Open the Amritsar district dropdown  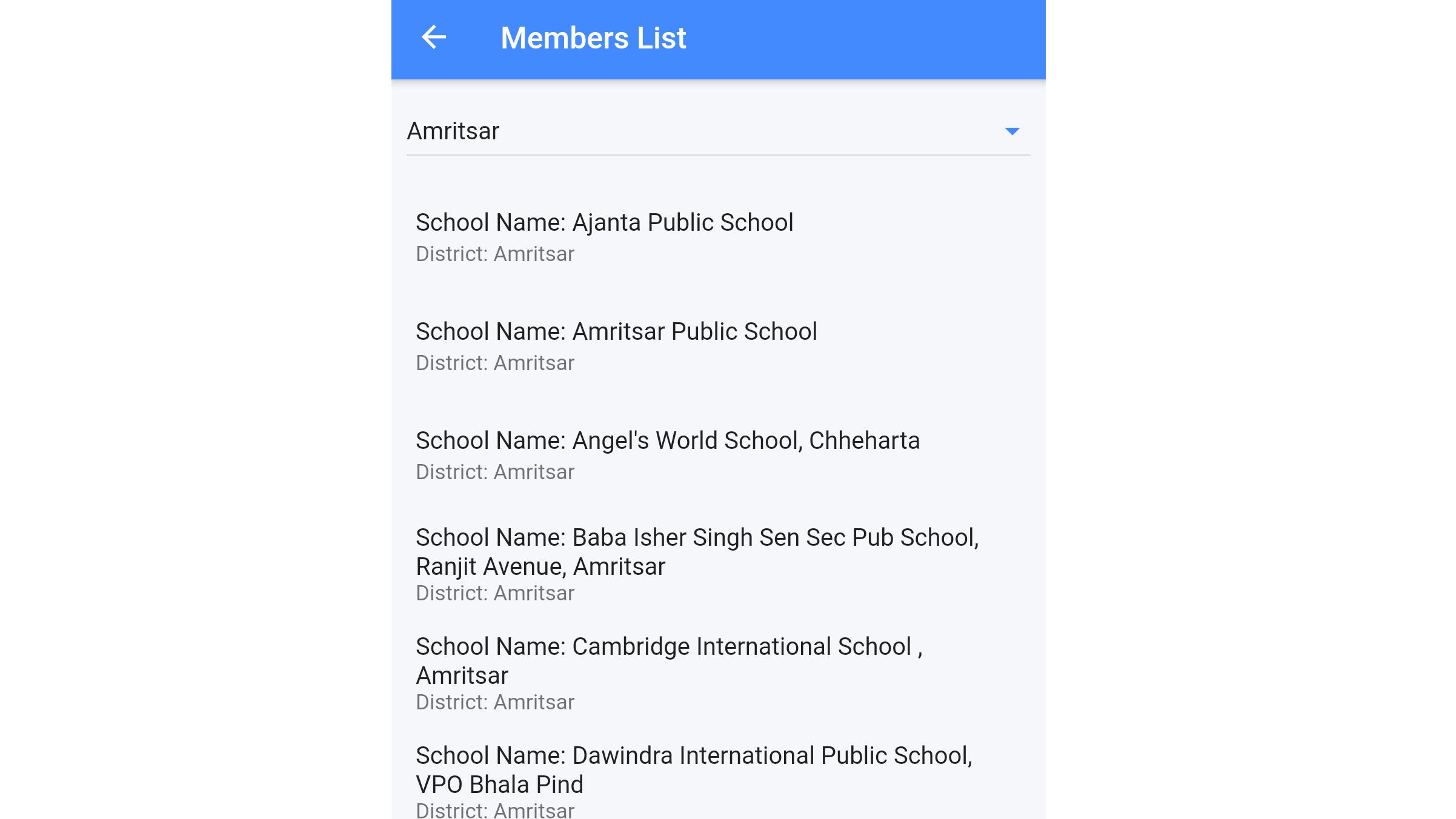tap(718, 131)
